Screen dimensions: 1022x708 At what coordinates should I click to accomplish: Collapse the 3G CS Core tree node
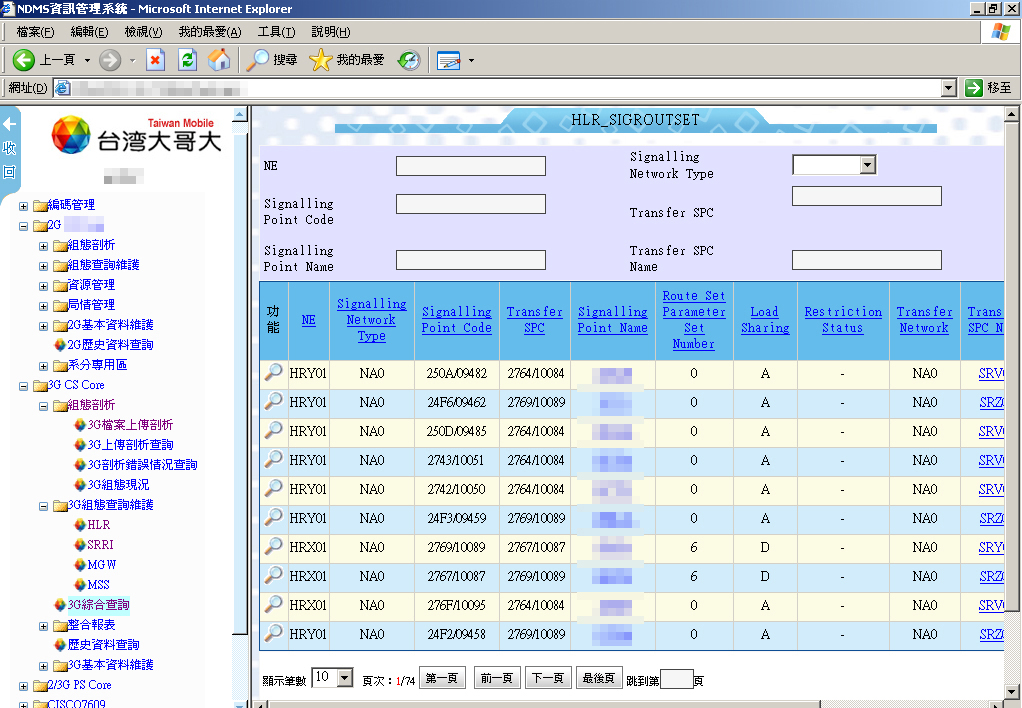[x=24, y=385]
